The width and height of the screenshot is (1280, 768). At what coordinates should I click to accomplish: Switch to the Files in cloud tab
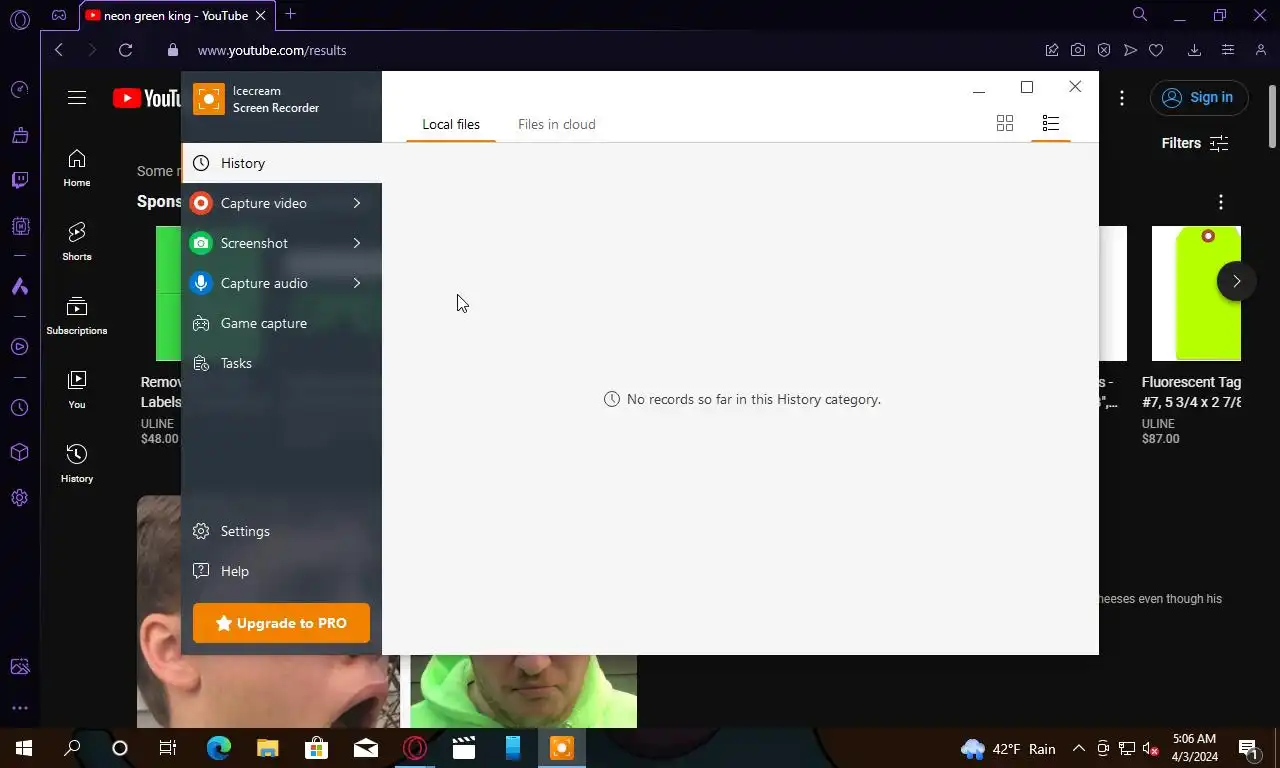[557, 124]
